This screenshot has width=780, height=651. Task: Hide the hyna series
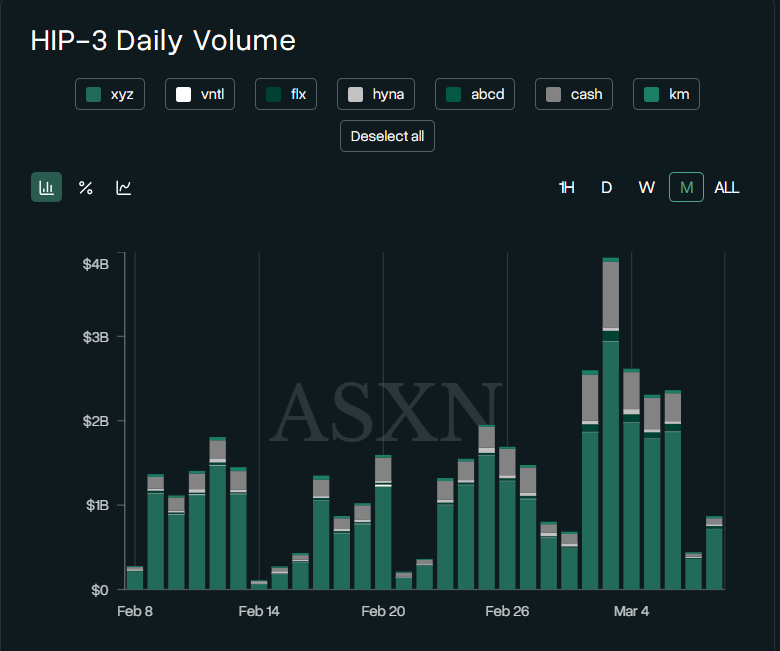click(x=375, y=95)
